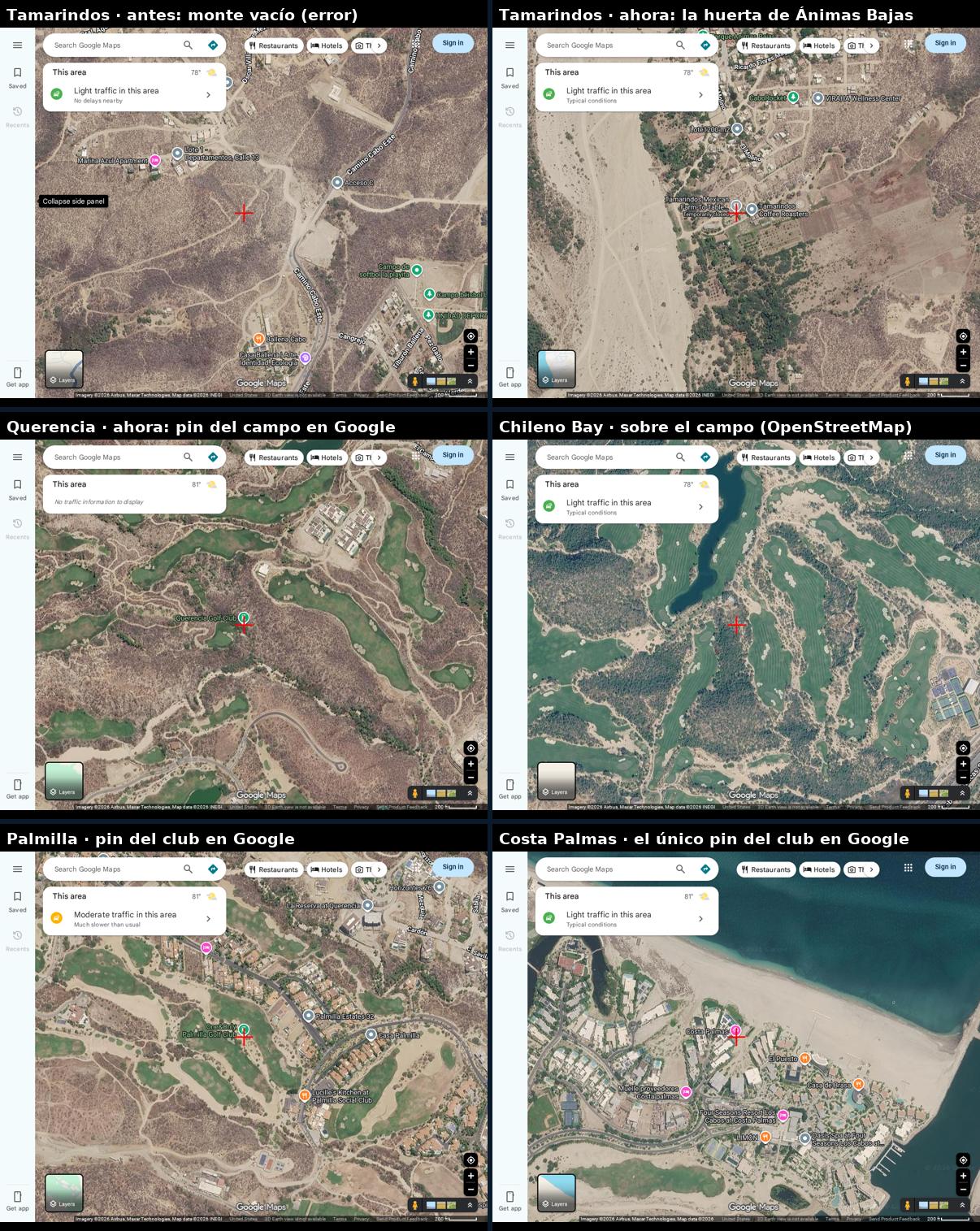Open the Layers thumbnail in the Palmilla panel

click(x=63, y=1193)
